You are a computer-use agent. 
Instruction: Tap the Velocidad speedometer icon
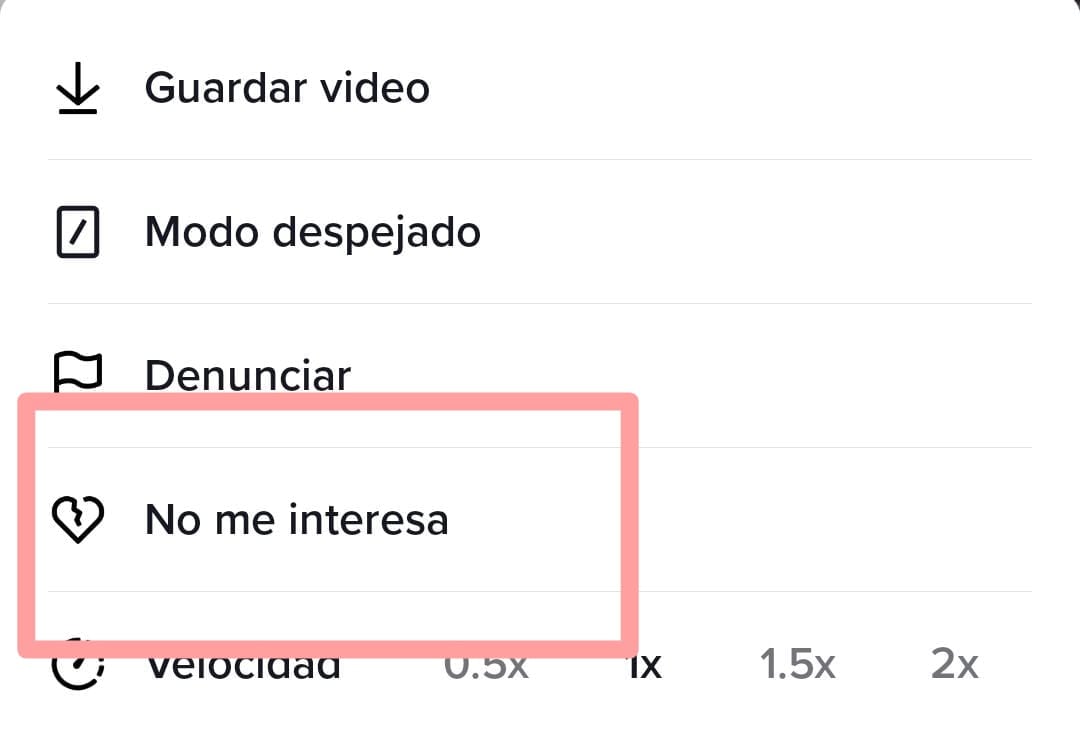(77, 666)
